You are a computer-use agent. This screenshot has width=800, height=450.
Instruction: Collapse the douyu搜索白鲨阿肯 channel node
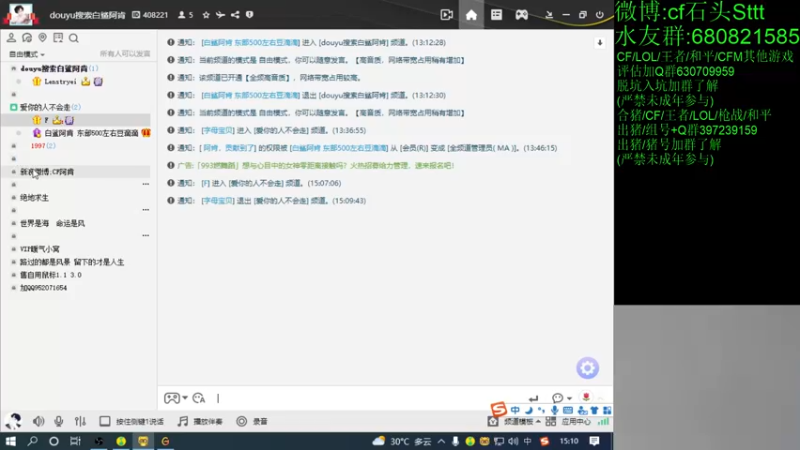(14, 68)
